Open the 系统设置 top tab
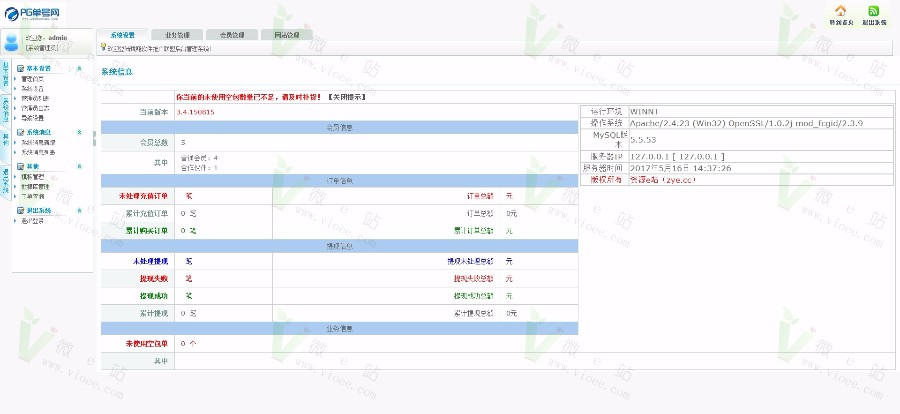This screenshot has width=900, height=414. 122,34
